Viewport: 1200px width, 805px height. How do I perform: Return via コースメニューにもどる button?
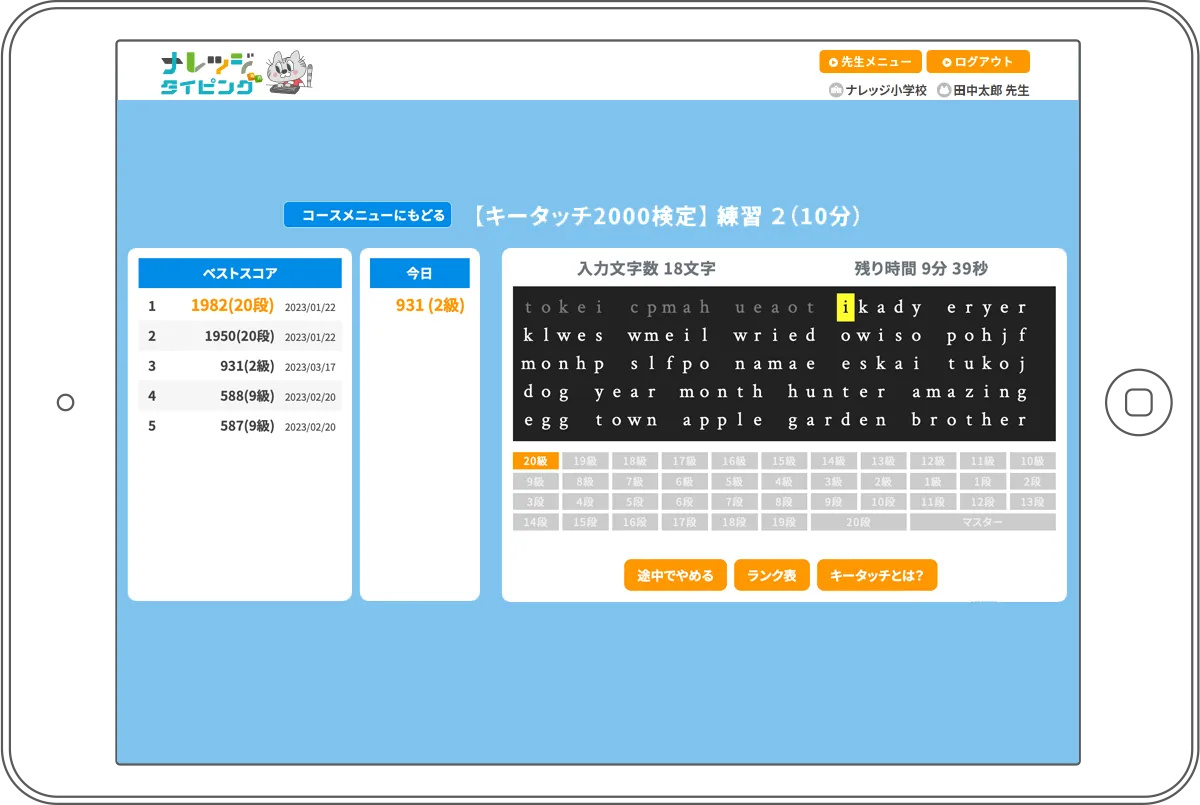point(367,215)
